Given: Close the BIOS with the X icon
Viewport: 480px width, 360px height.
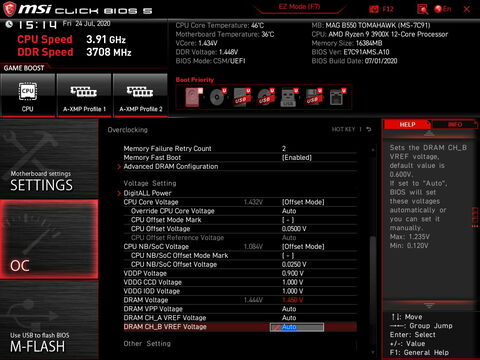Looking at the screenshot, I should [467, 9].
